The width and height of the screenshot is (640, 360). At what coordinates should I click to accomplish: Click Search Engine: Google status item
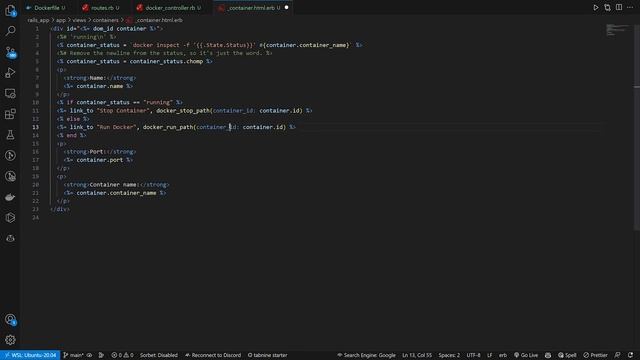(366, 355)
